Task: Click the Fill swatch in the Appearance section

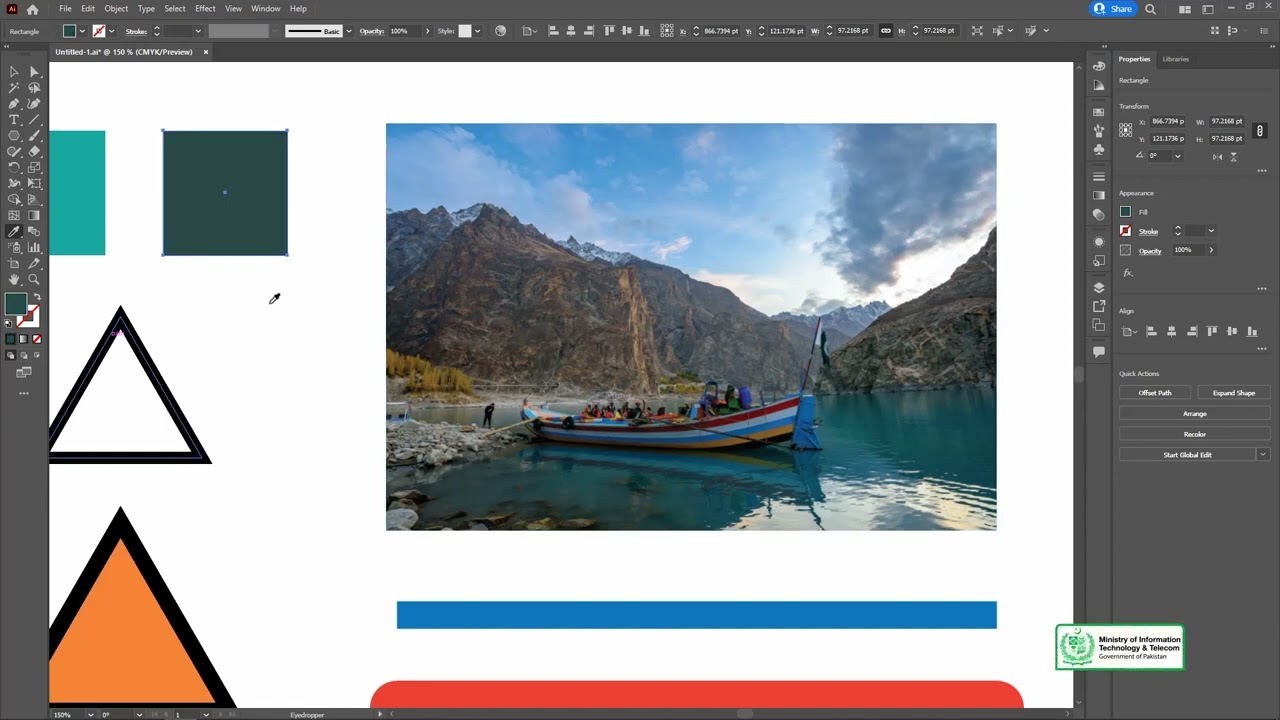Action: [x=1126, y=212]
